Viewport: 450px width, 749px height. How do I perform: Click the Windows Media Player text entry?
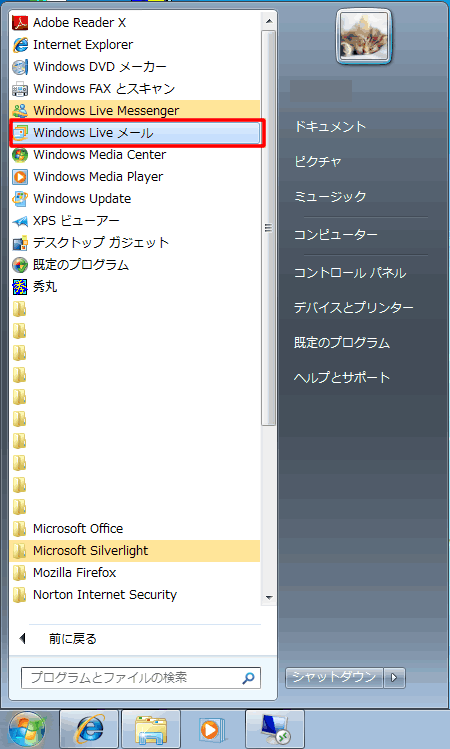tap(98, 176)
